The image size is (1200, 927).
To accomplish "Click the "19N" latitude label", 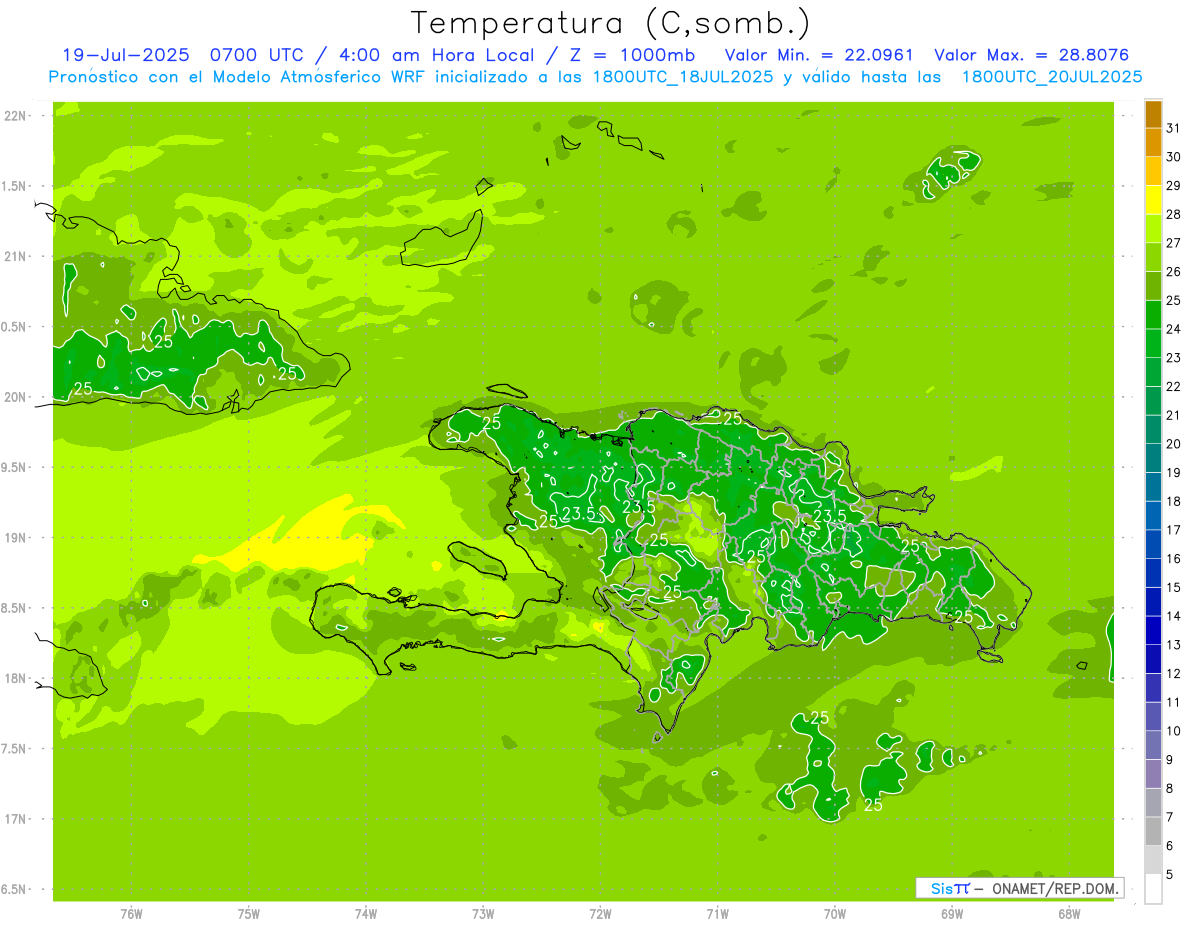I will point(16,538).
